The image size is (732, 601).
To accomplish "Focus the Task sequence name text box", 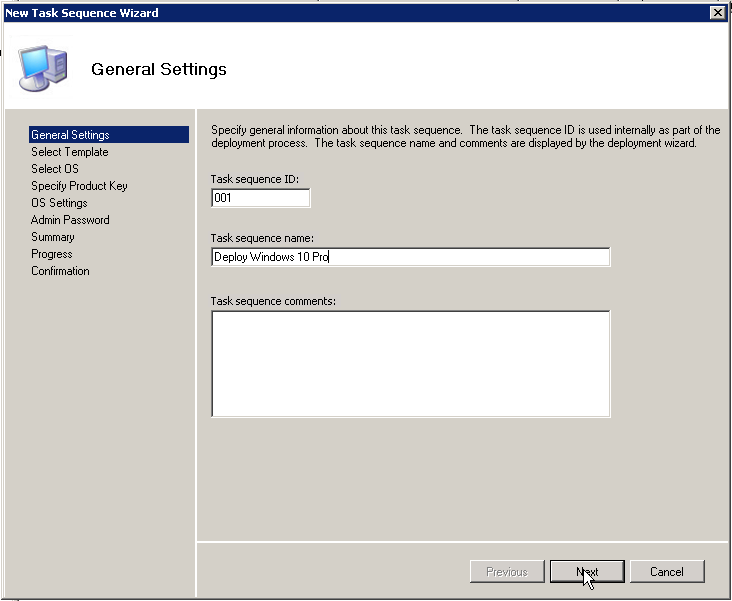I will pyautogui.click(x=410, y=257).
